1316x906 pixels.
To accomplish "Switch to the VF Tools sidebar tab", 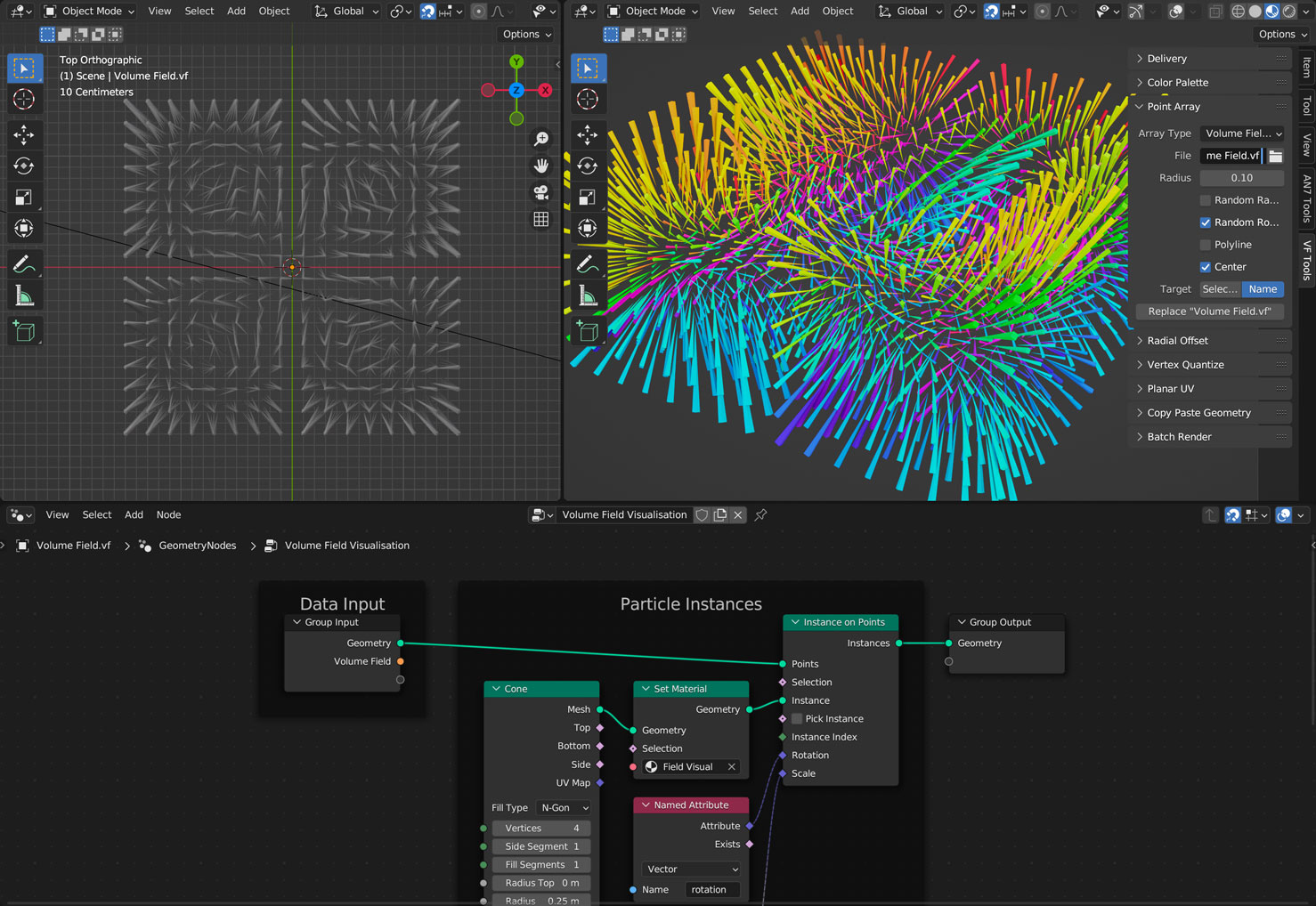I will [1306, 260].
